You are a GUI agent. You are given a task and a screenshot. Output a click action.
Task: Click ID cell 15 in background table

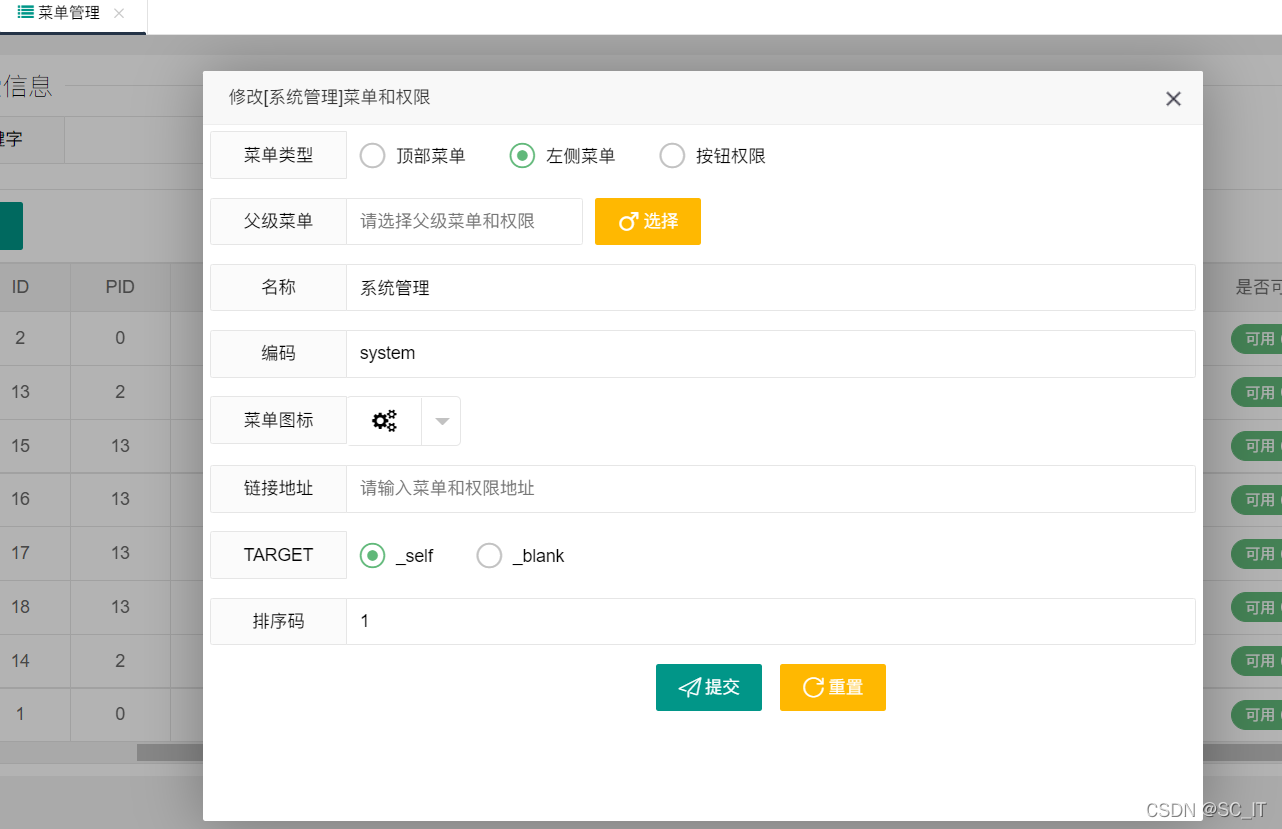click(20, 446)
